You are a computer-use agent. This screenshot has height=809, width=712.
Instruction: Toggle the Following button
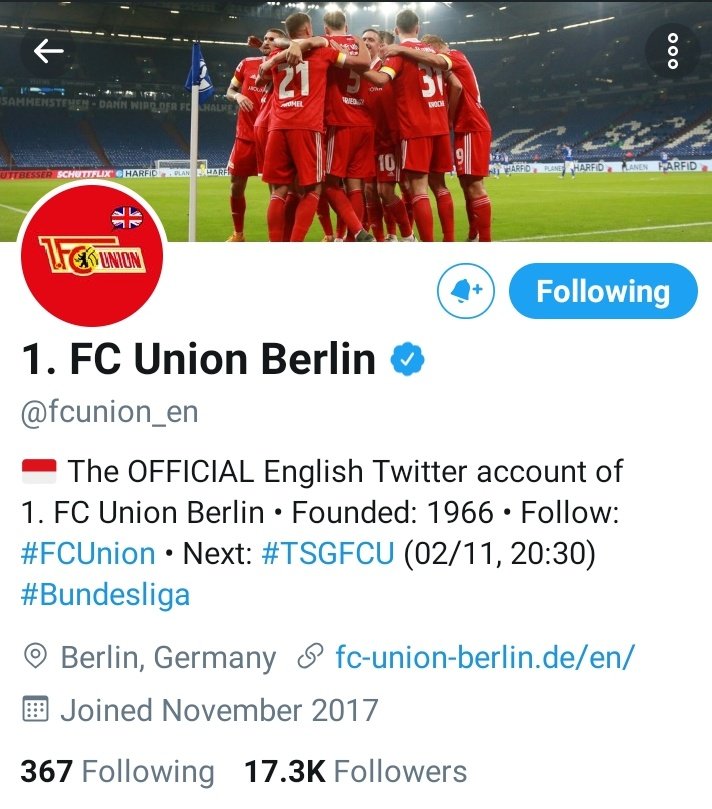(x=603, y=291)
